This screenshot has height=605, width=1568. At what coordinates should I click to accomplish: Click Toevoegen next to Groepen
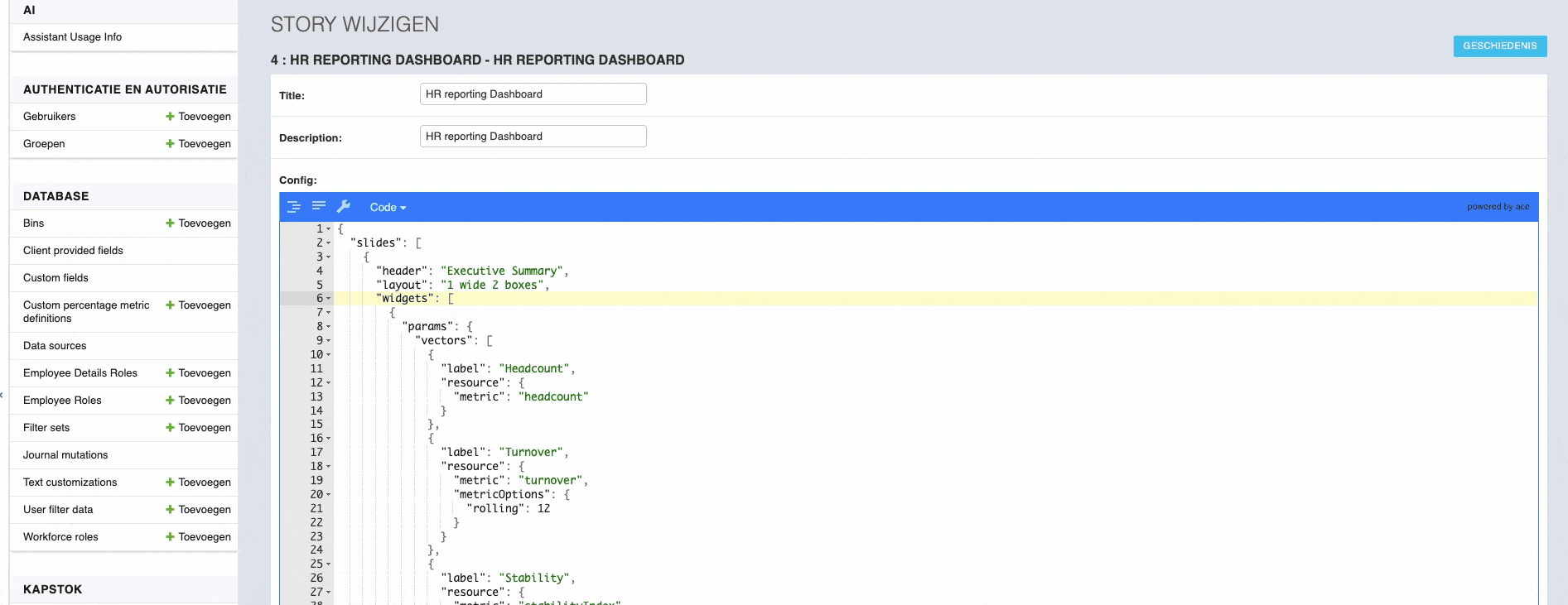[x=205, y=144]
